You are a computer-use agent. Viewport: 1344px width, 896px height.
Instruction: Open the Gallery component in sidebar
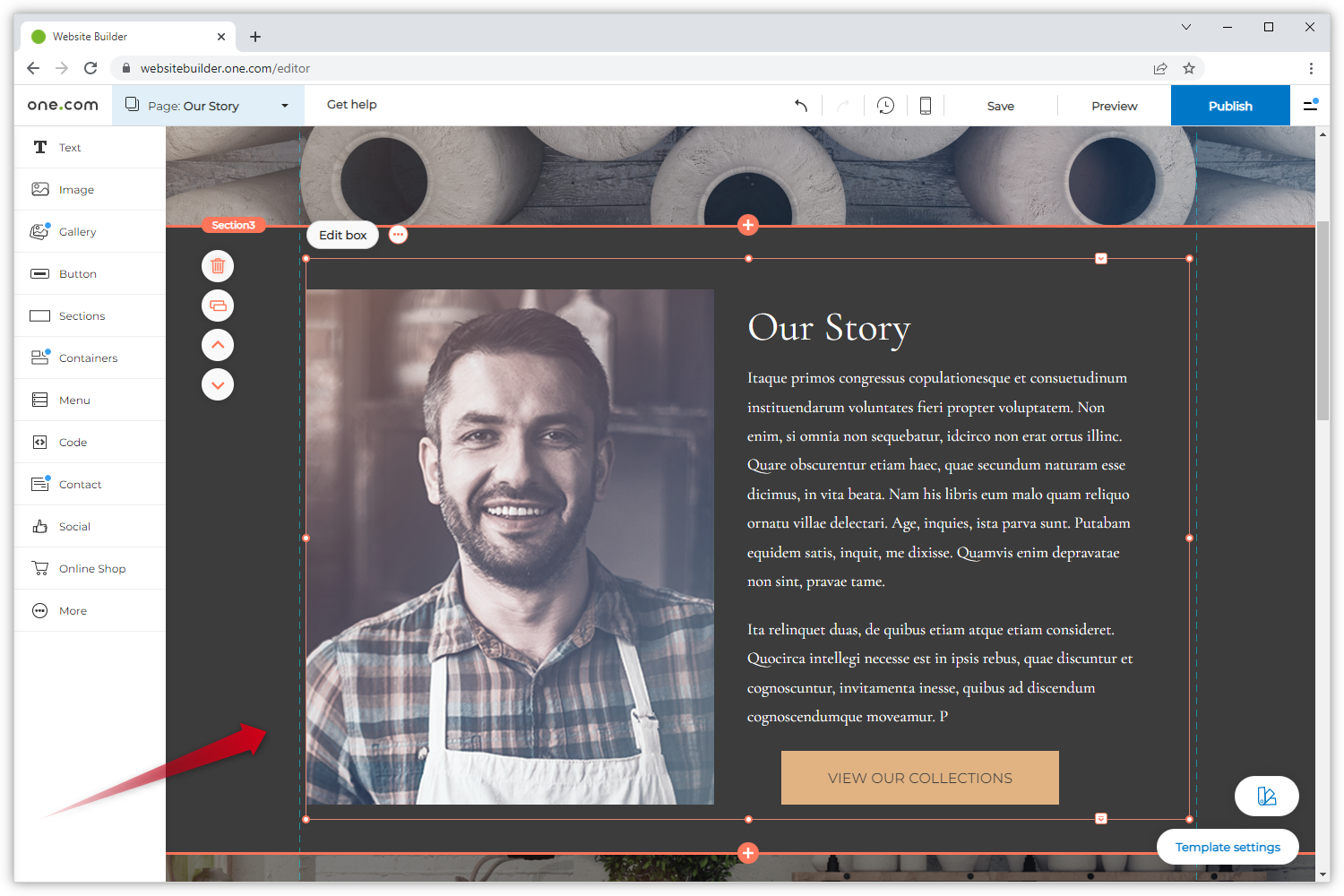[x=77, y=232]
